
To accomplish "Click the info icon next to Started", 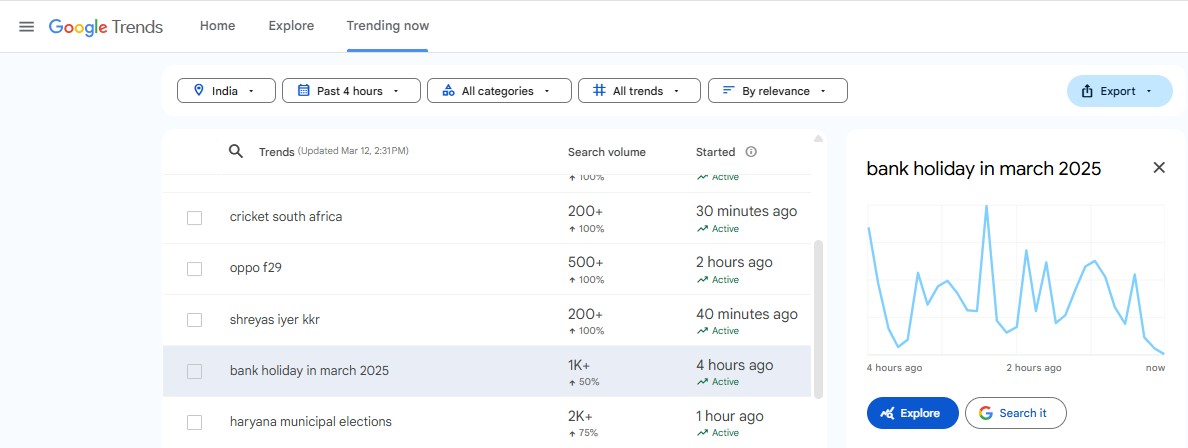I will click(751, 152).
